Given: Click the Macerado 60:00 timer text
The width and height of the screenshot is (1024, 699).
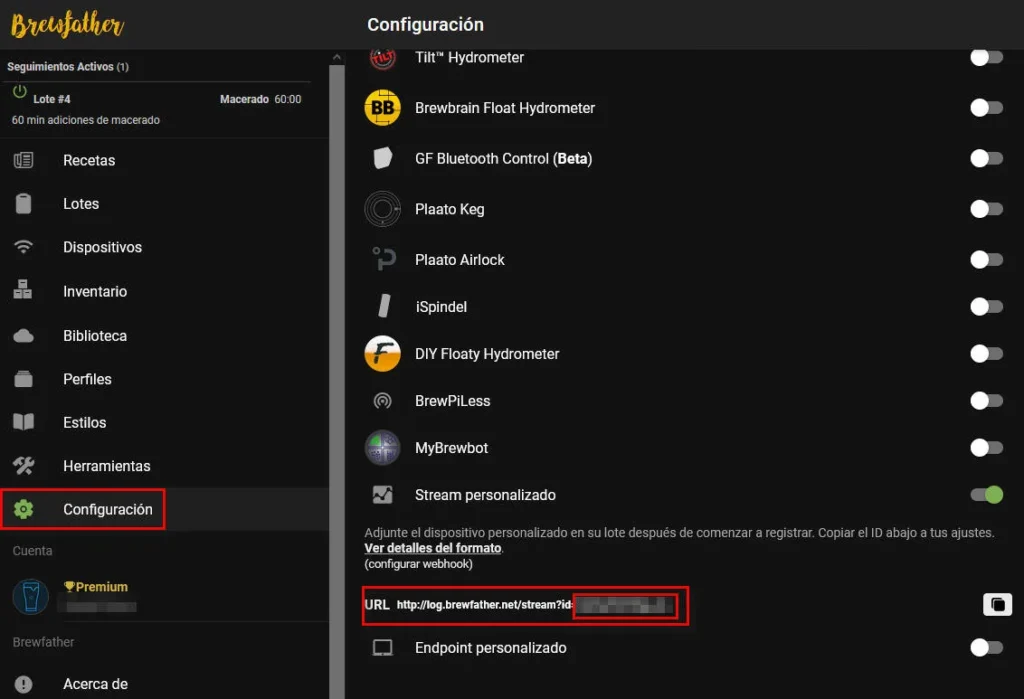Looking at the screenshot, I should click(x=261, y=99).
